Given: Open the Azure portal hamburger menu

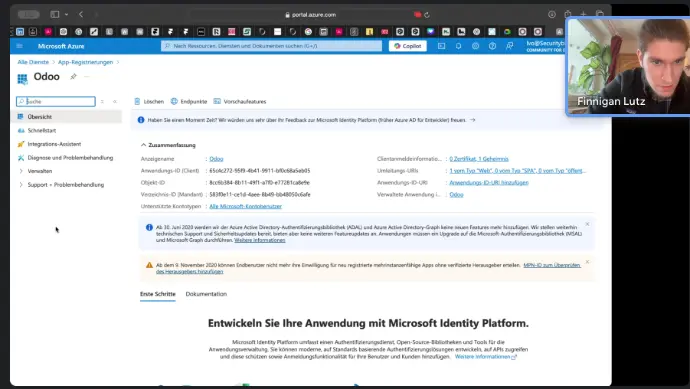Looking at the screenshot, I should click(19, 46).
